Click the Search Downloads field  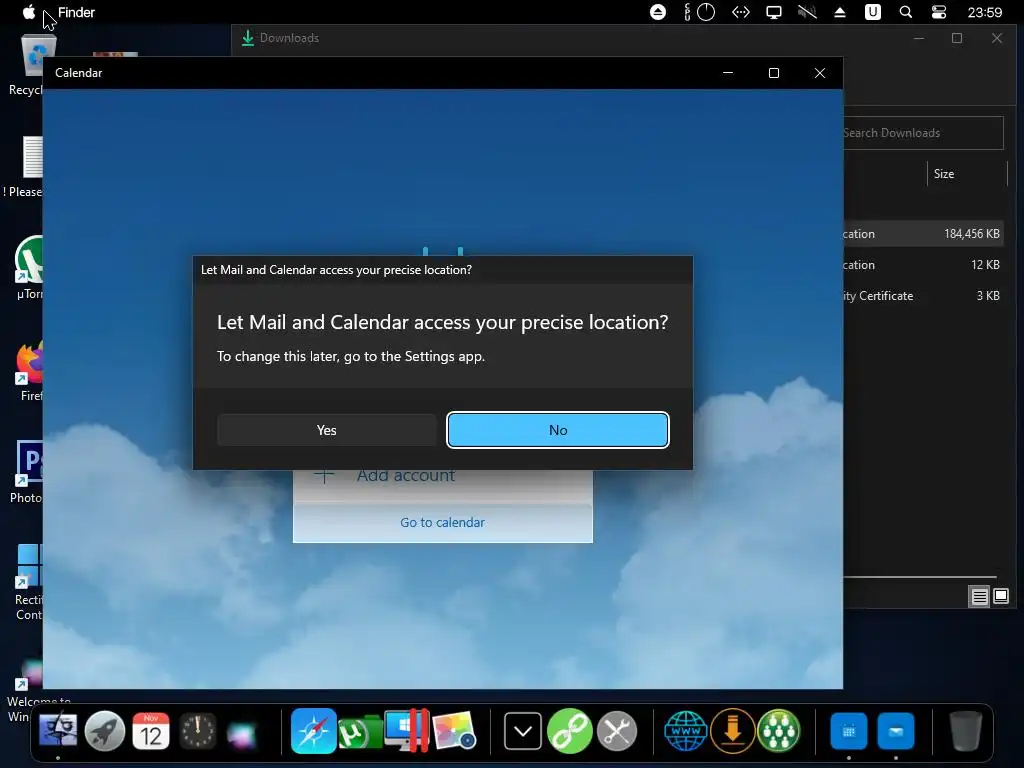pyautogui.click(x=922, y=133)
